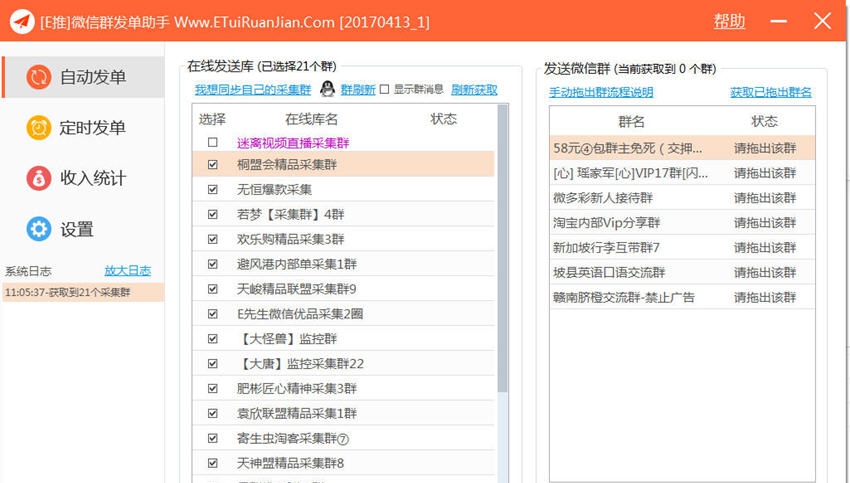
Task: Click 获取已拖出群名 link
Action: (x=771, y=92)
